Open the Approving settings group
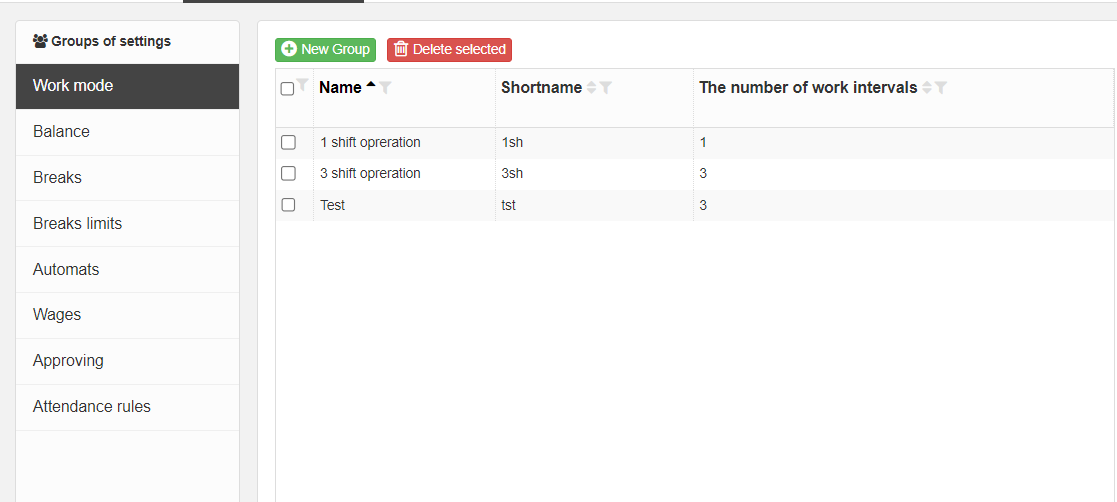This screenshot has width=1117, height=502. (x=128, y=361)
